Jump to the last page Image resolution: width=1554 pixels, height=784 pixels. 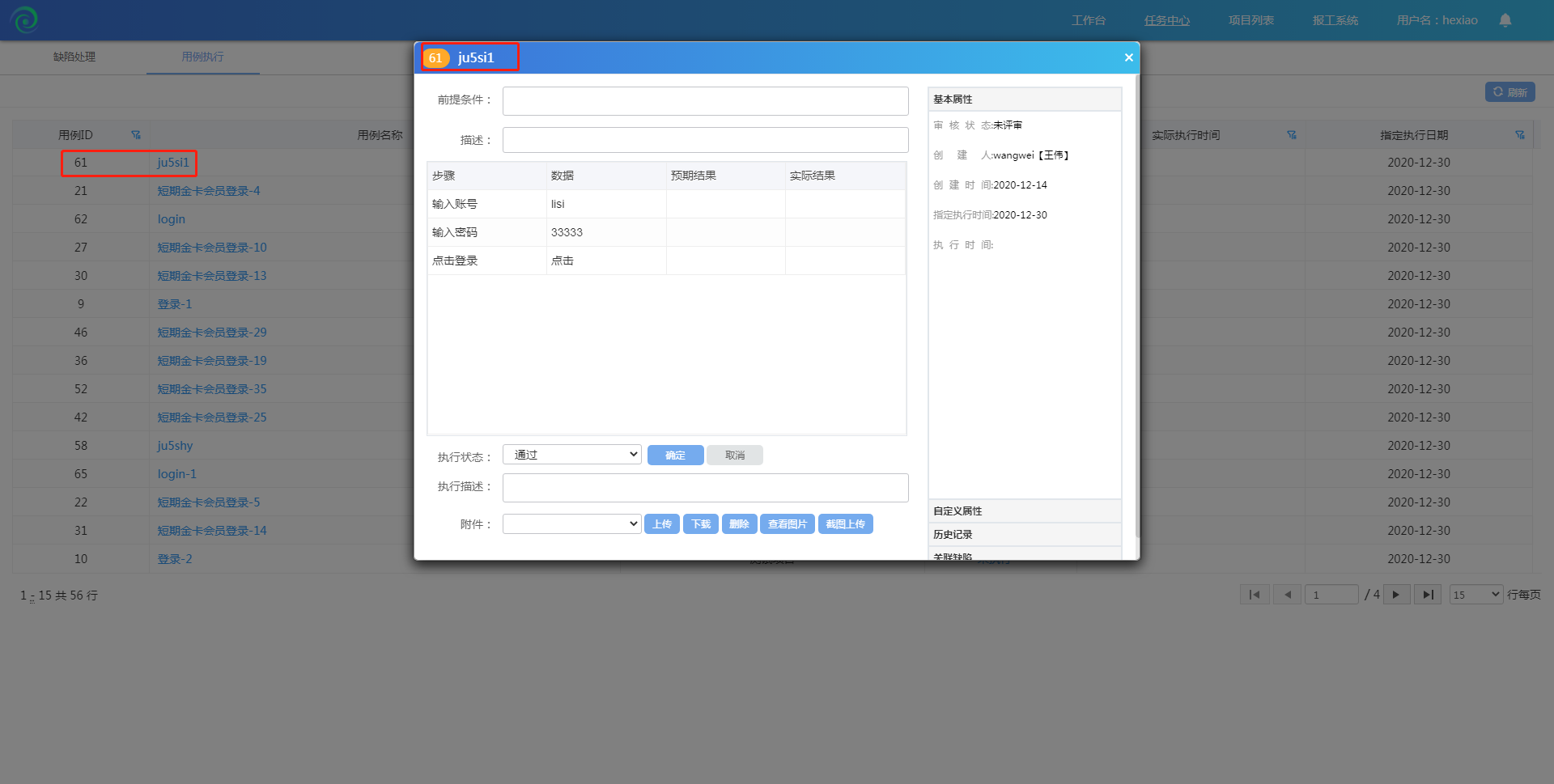[1427, 595]
